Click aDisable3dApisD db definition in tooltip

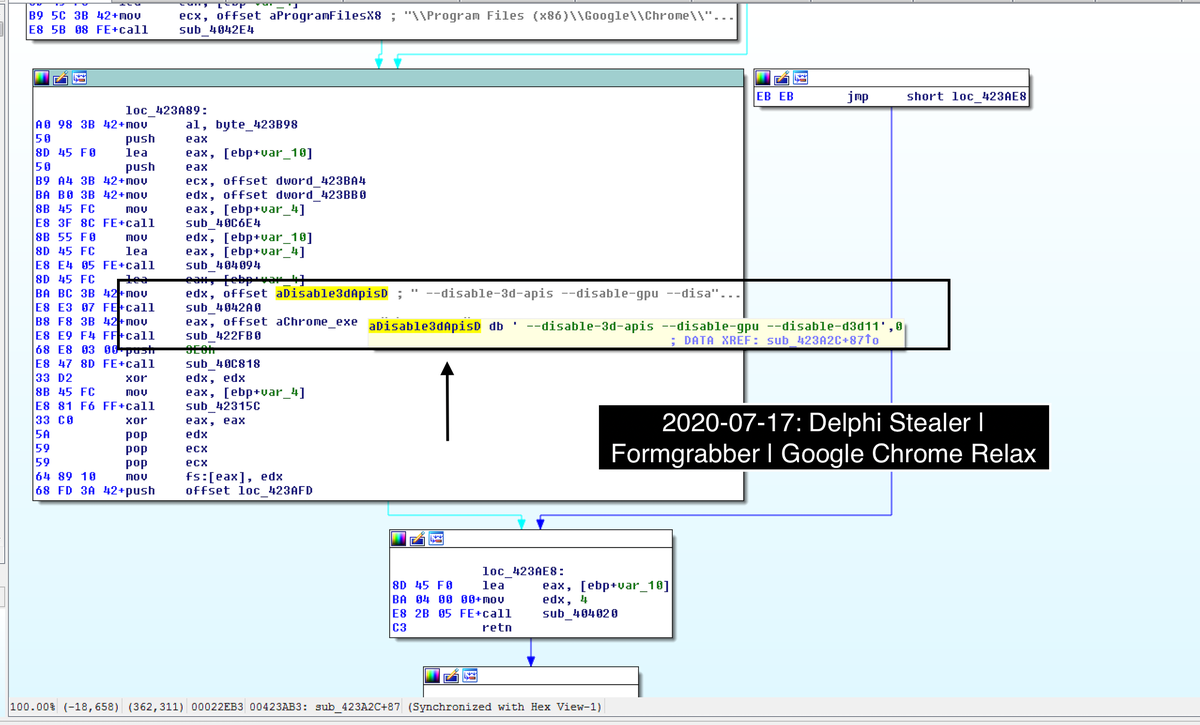tap(635, 327)
